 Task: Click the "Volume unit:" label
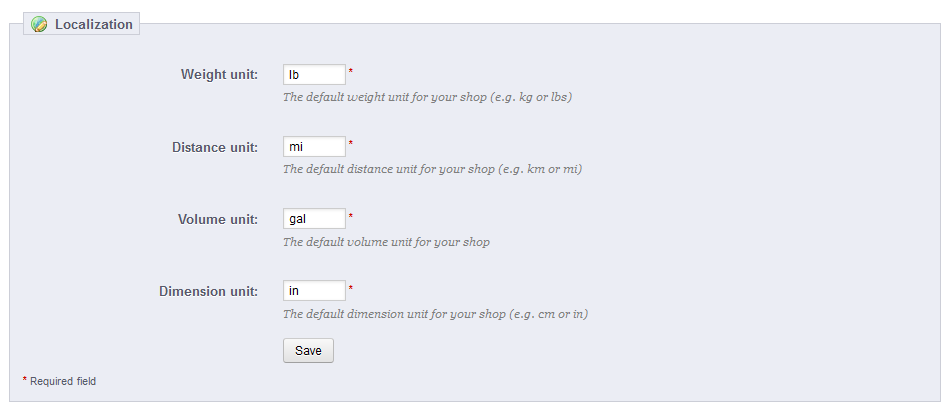[x=218, y=219]
